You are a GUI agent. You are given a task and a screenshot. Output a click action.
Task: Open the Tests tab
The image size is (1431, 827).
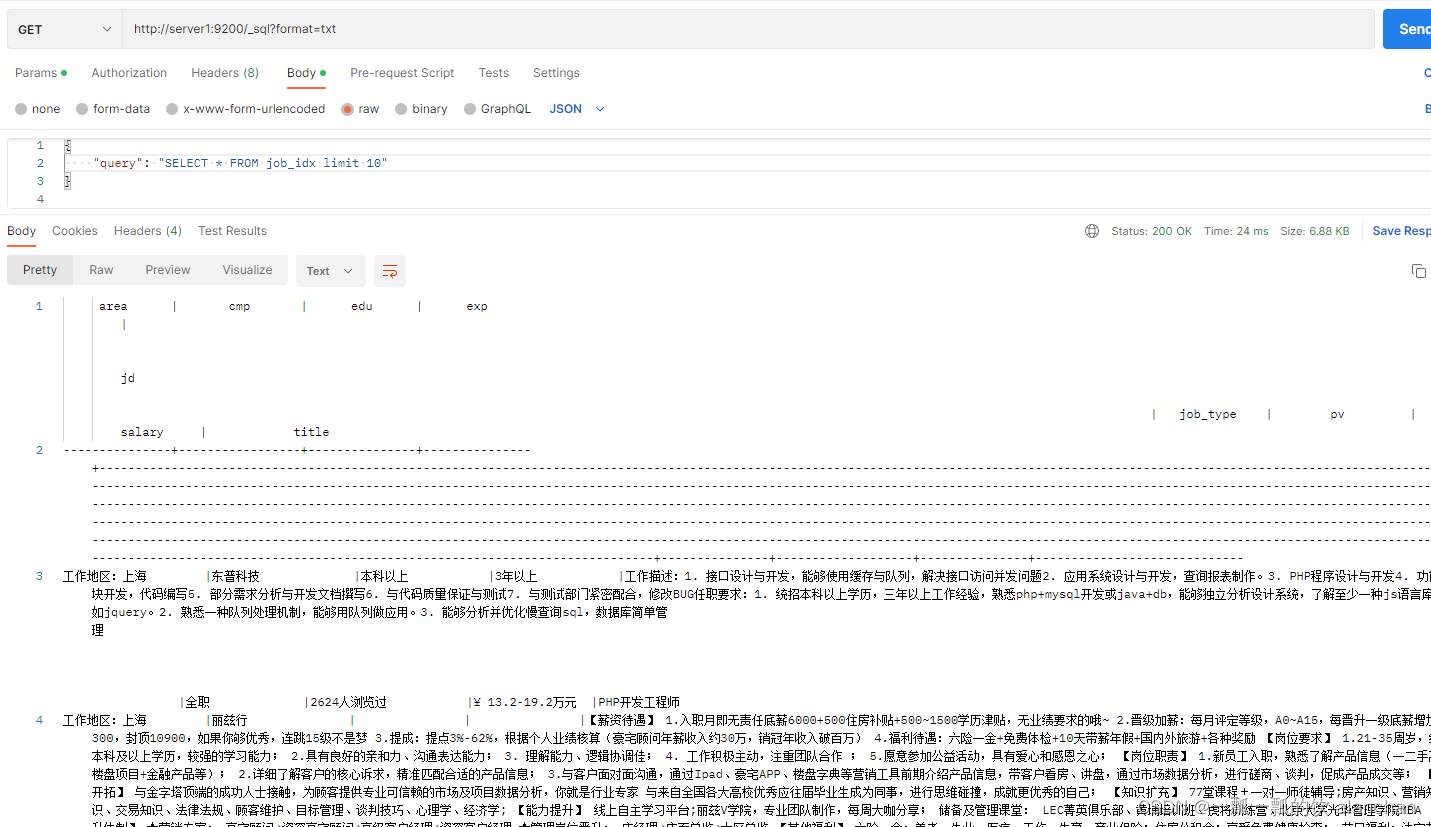pos(493,73)
